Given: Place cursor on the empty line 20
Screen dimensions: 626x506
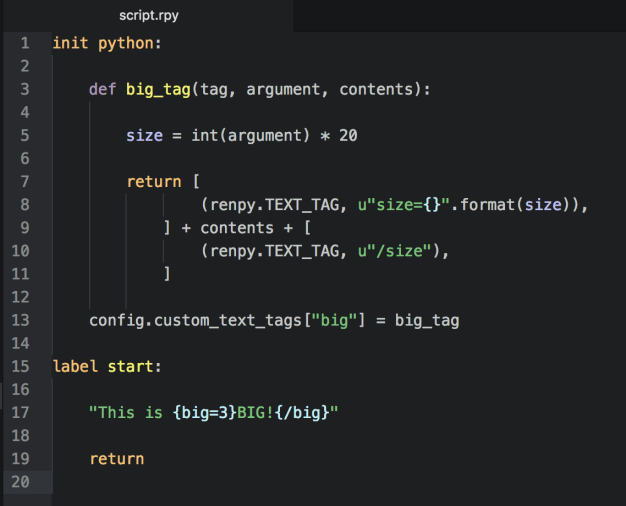Looking at the screenshot, I should click(x=300, y=482).
